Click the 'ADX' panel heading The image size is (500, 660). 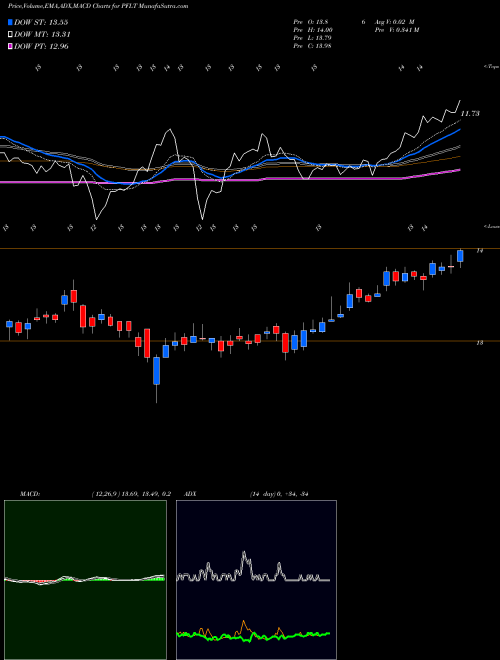pos(191,494)
